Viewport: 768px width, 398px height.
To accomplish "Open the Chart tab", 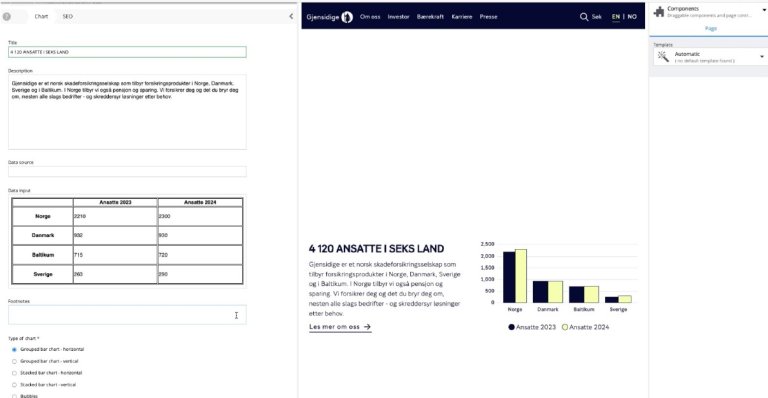I will coord(41,17).
